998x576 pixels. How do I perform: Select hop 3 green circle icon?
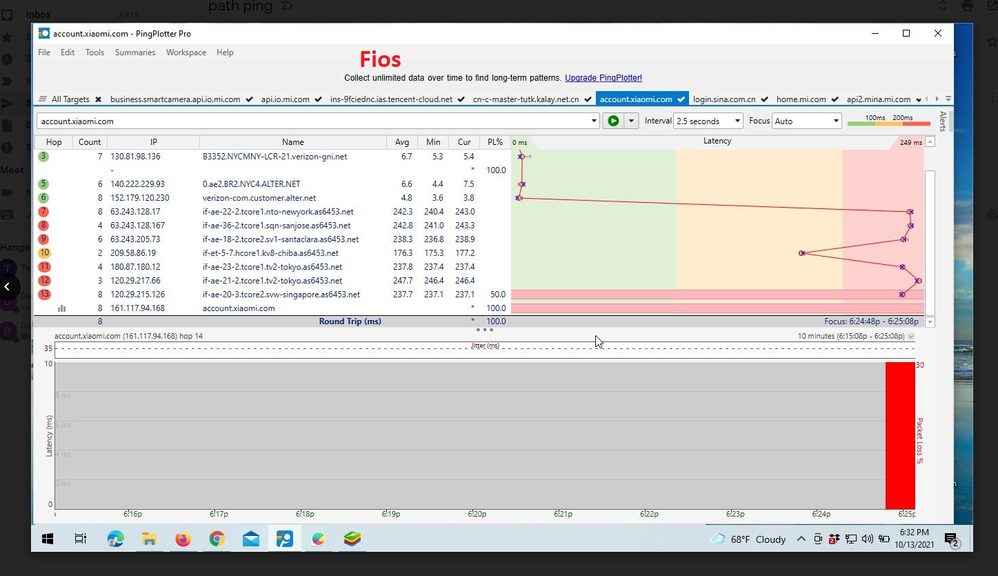click(43, 157)
